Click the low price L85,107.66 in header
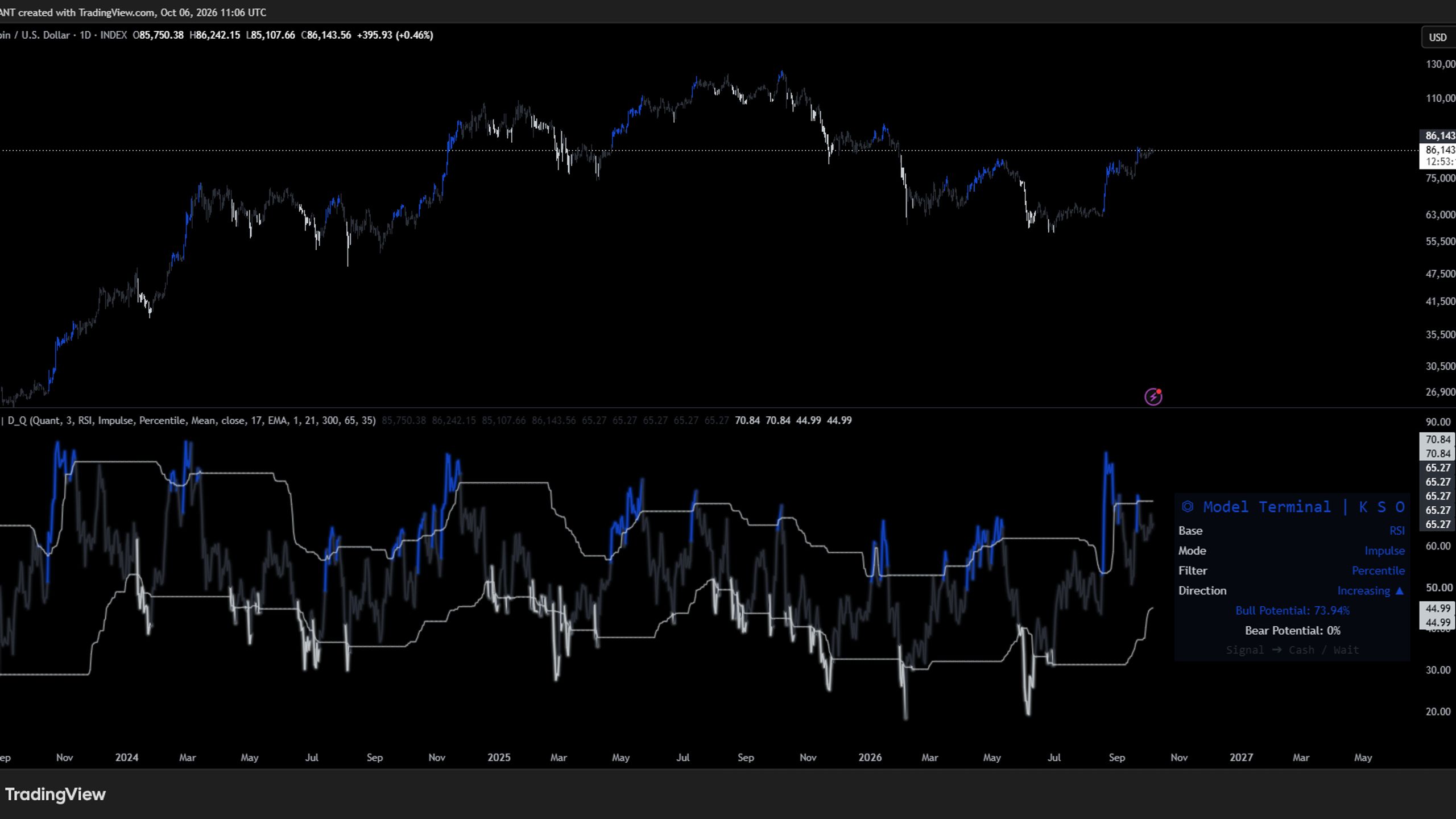 click(270, 35)
